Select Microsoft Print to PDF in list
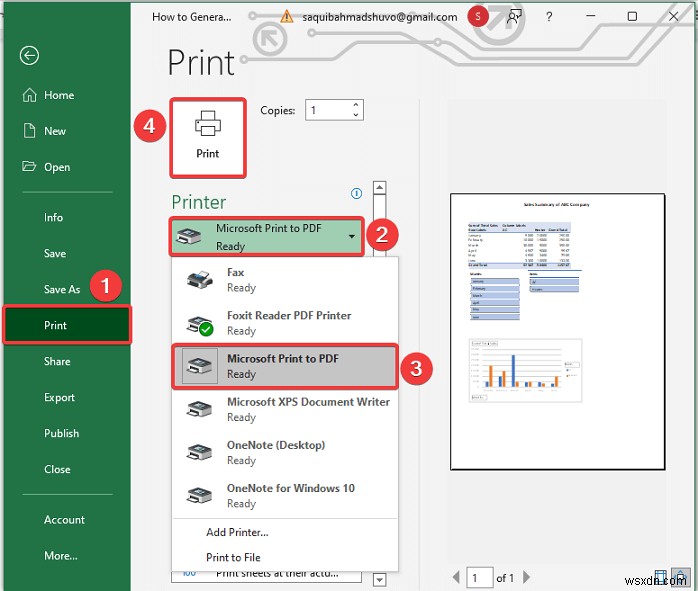This screenshot has width=698, height=591. pyautogui.click(x=285, y=366)
